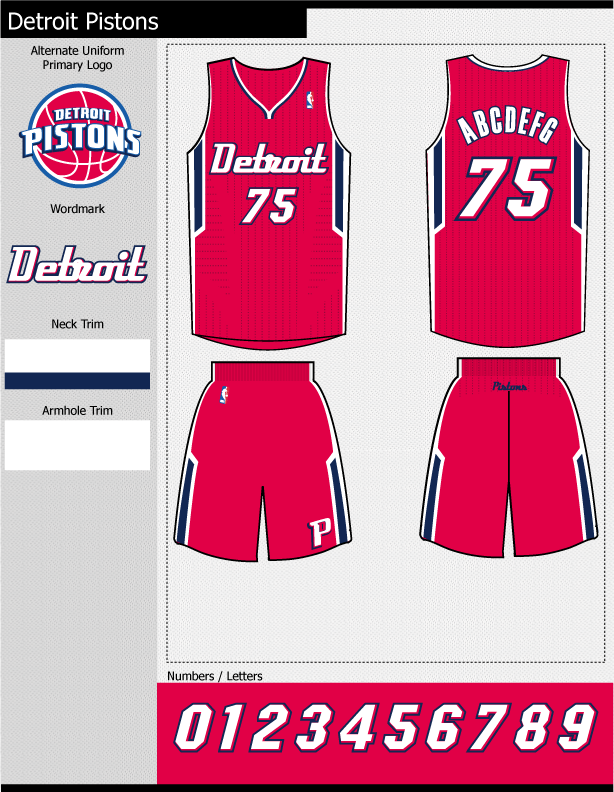Viewport: 614px width, 792px height.
Task: Click the Detroit wordmark in the sidebar
Action: click(77, 264)
